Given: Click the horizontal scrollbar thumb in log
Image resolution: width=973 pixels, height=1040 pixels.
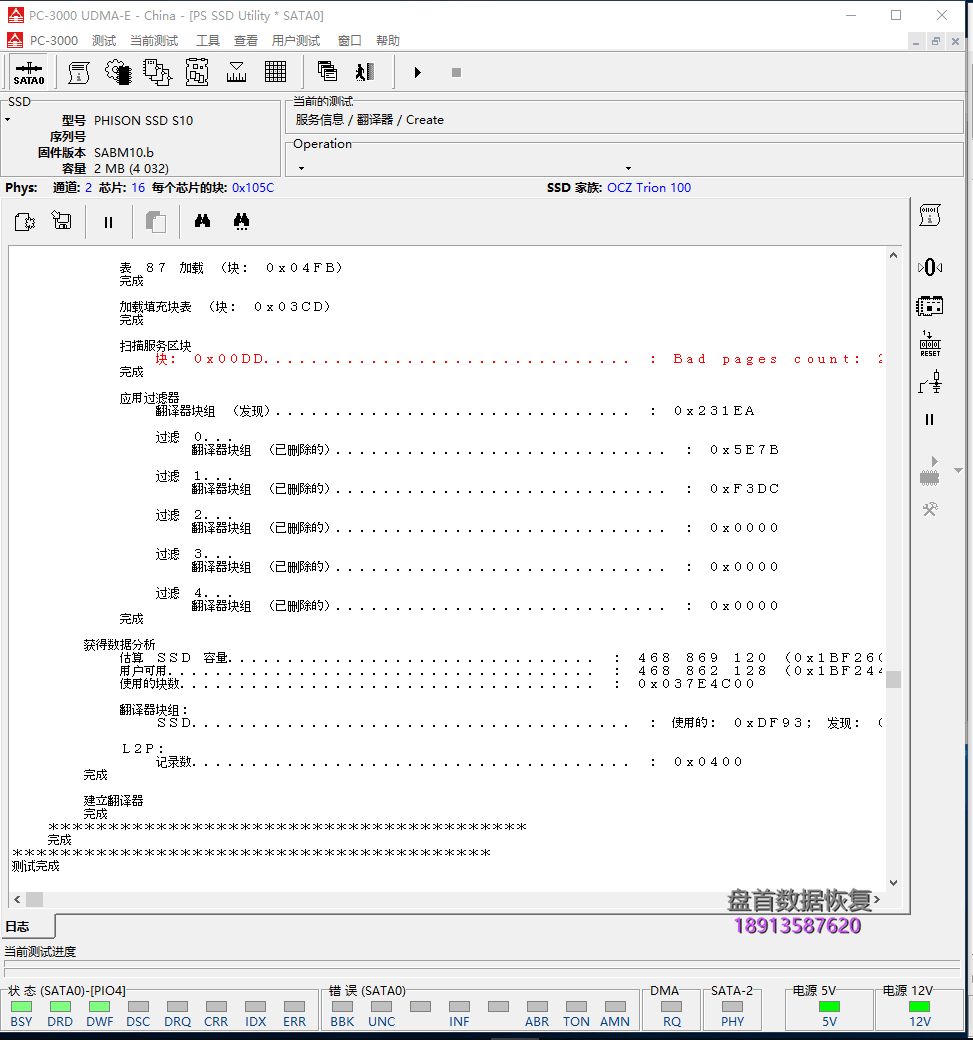Looking at the screenshot, I should click(x=34, y=899).
